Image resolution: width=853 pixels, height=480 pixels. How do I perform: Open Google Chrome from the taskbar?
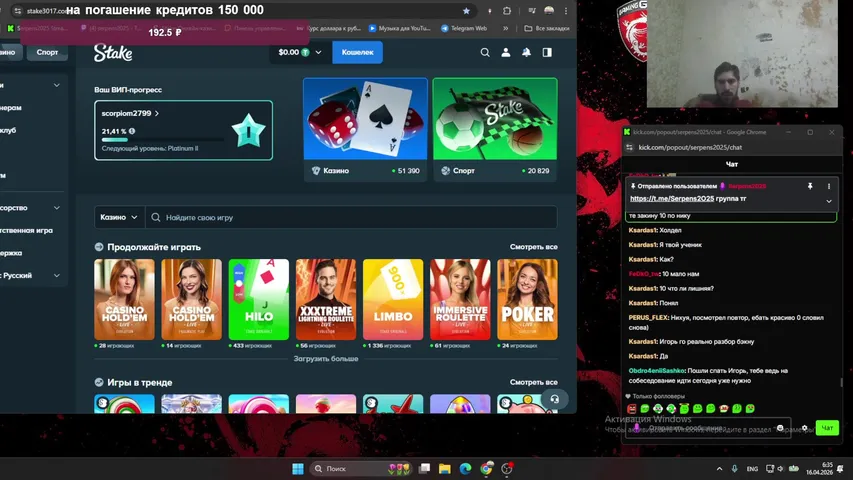486,469
